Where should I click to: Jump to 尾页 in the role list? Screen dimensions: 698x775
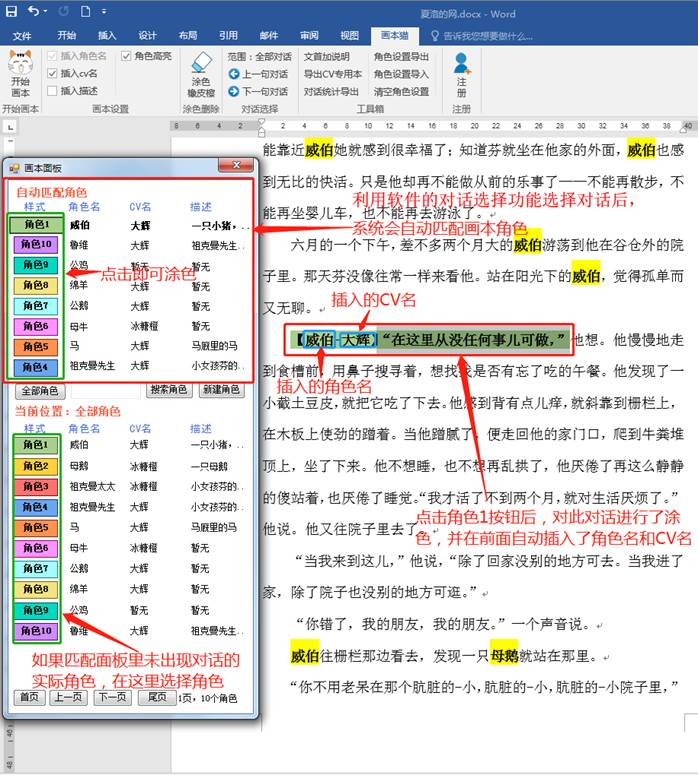point(157,697)
